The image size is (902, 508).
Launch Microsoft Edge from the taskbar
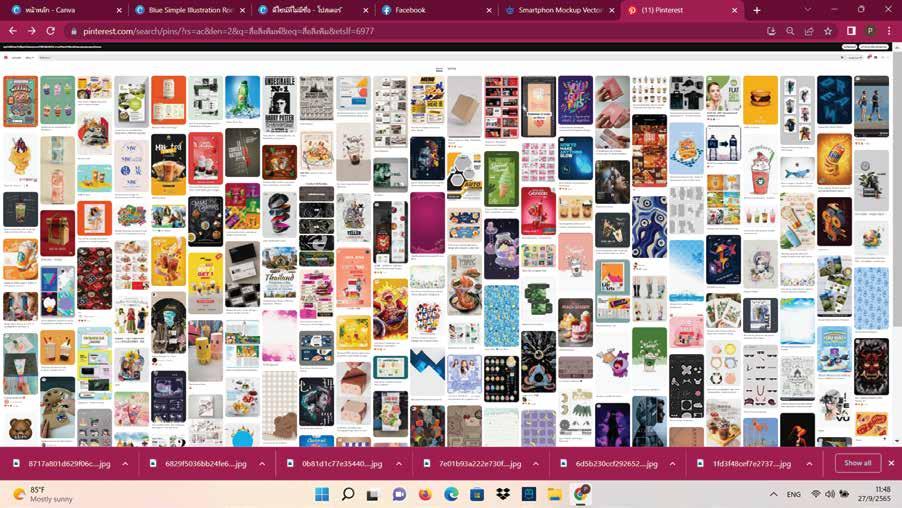(451, 494)
